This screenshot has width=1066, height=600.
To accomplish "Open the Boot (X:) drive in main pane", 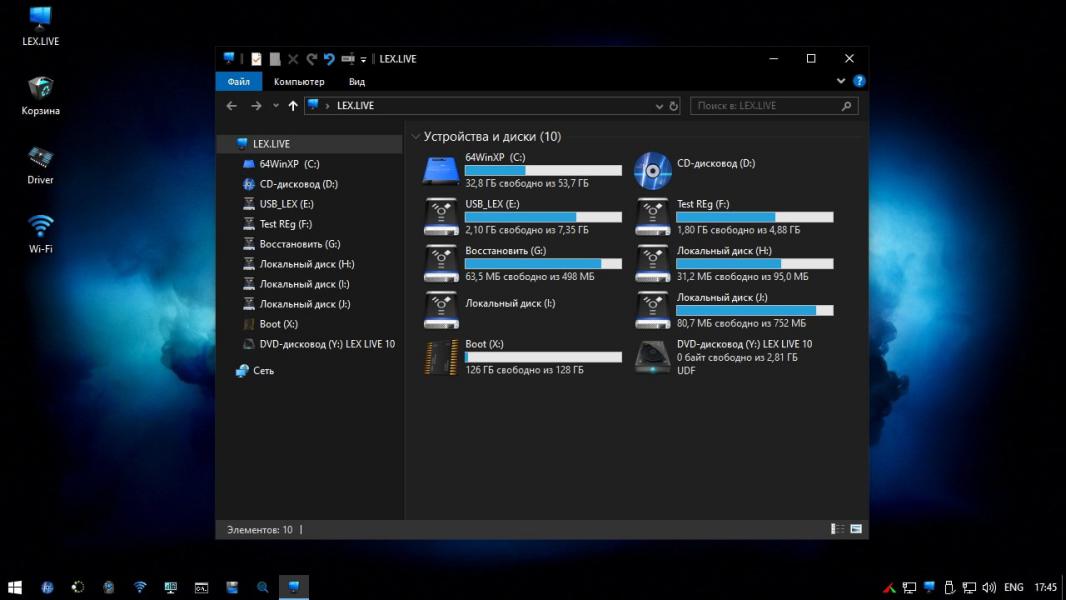I will (x=441, y=357).
